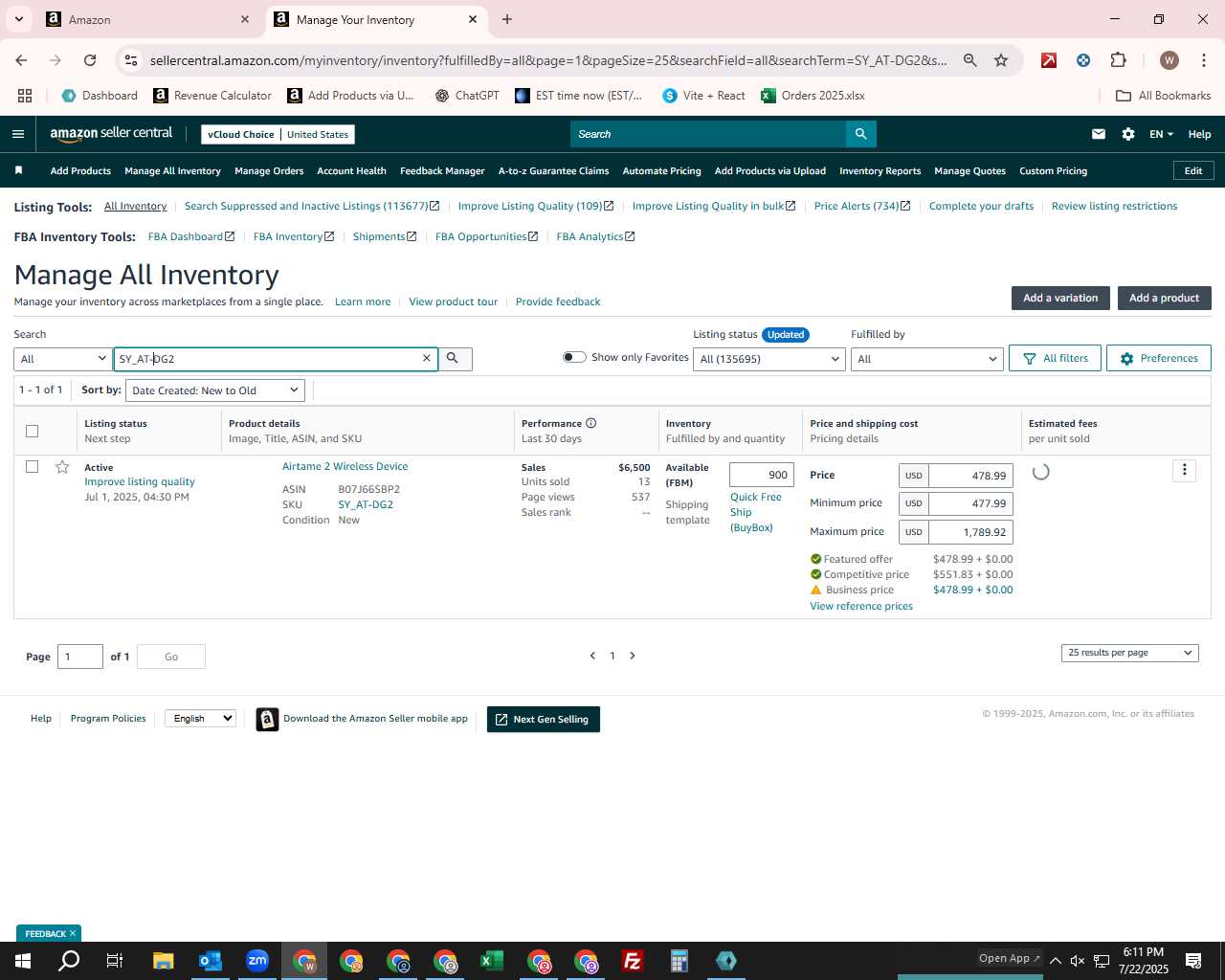Open Feedback Manager menu item
1225x980 pixels.
pos(442,170)
